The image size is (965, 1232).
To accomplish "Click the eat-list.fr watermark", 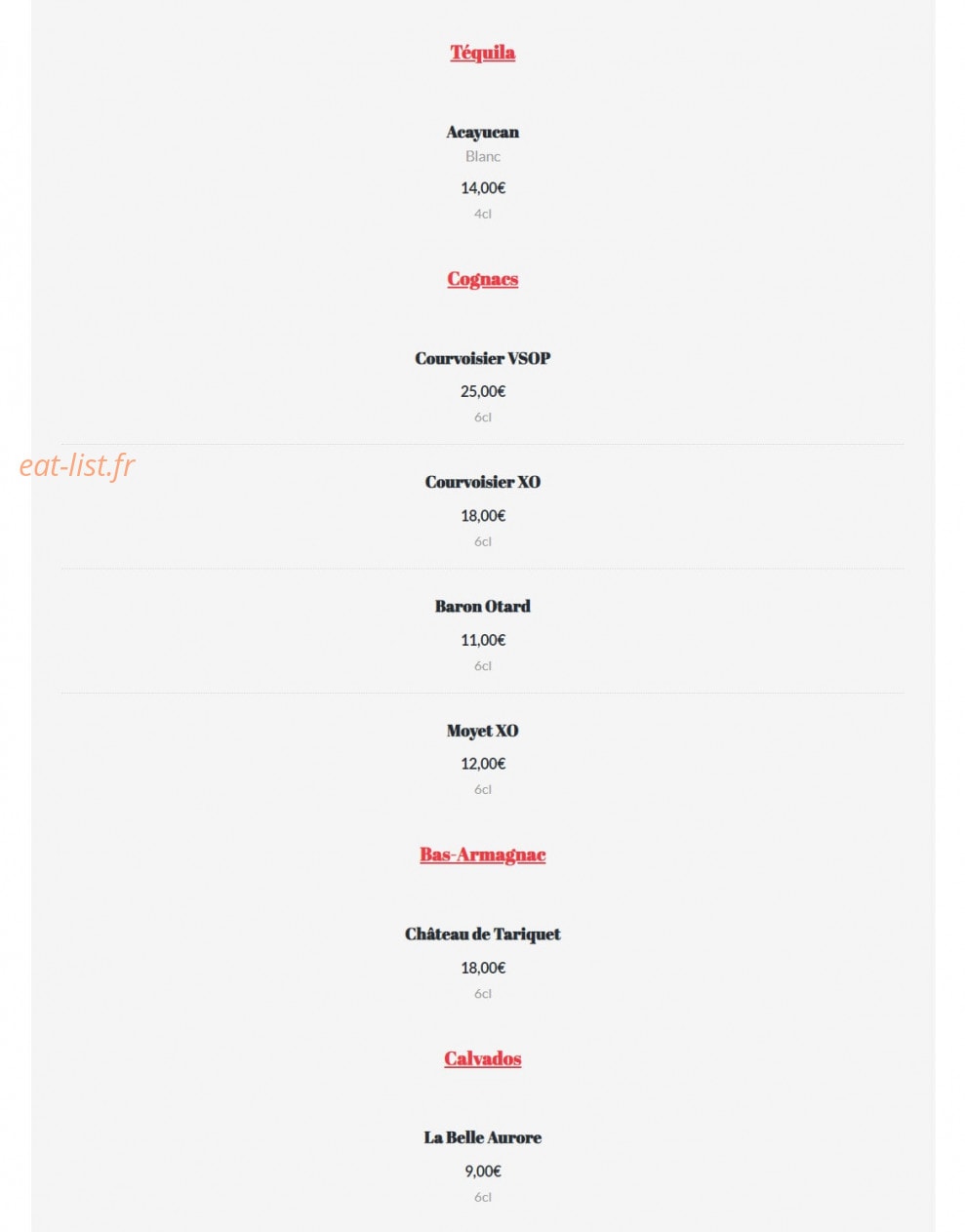I will pos(77,466).
